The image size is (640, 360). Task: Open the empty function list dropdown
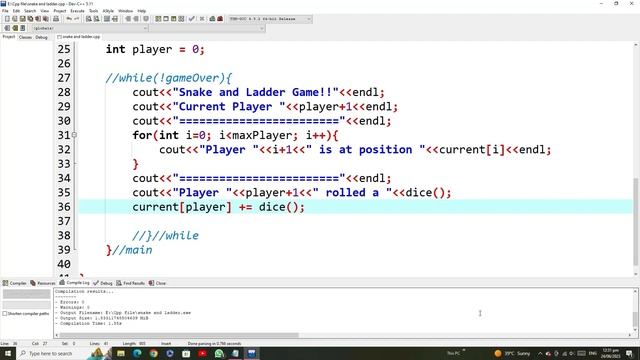pos(207,28)
